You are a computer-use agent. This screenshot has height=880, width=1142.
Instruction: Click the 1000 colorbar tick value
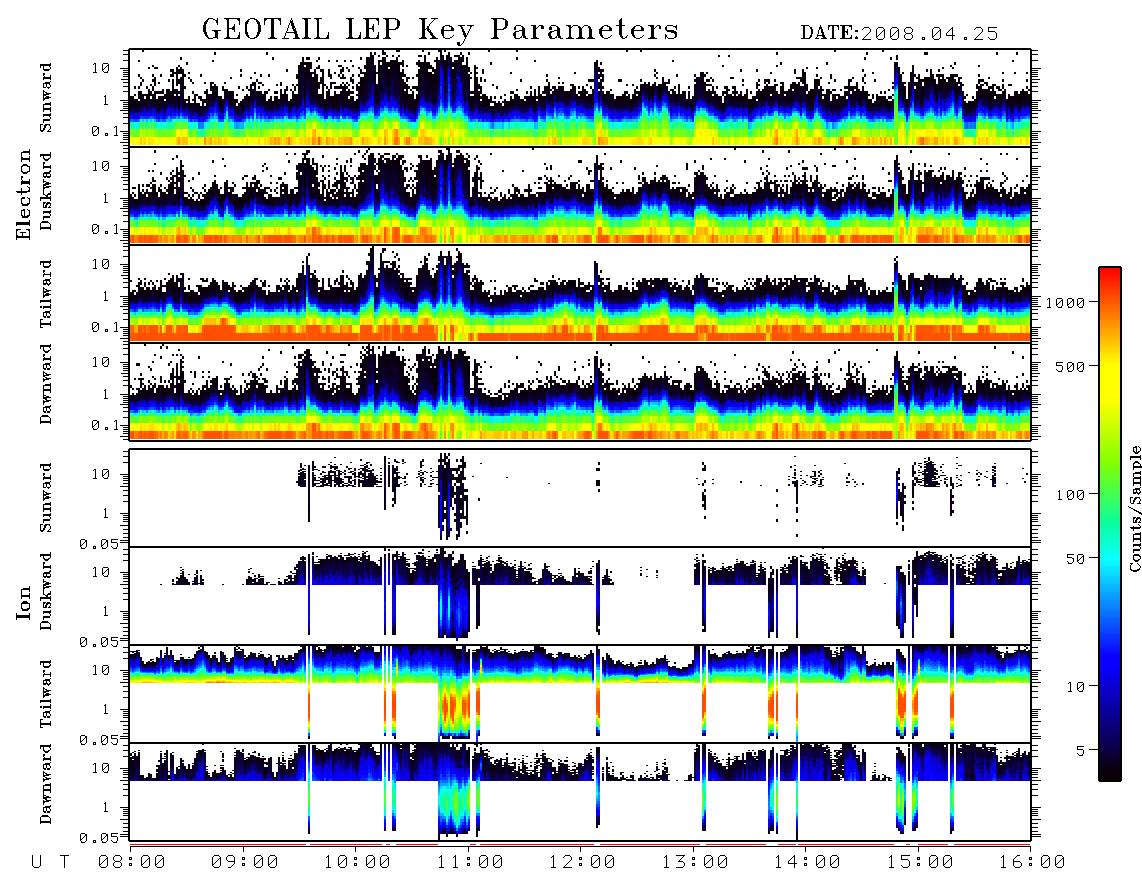(1065, 303)
